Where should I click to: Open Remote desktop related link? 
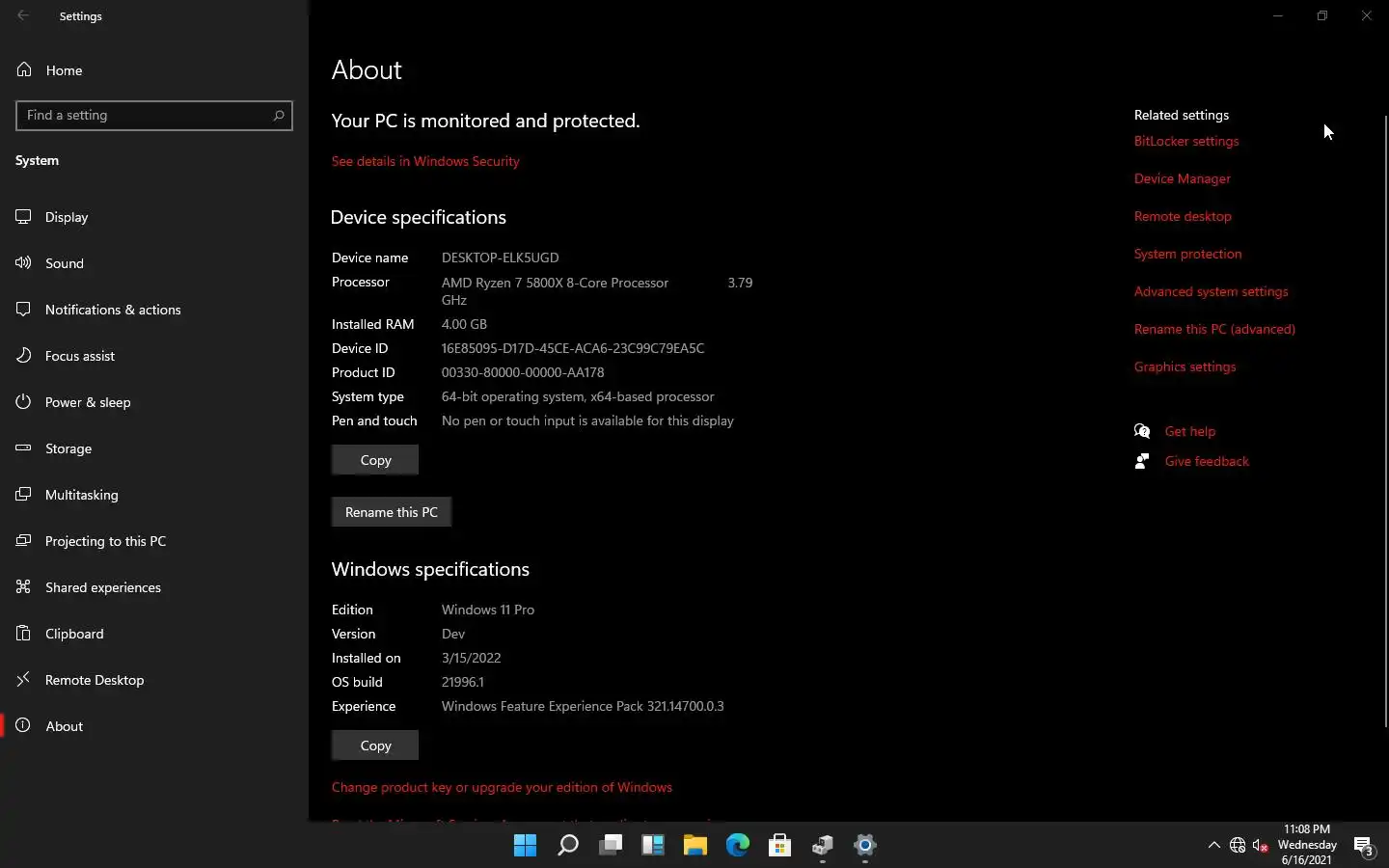1183,216
